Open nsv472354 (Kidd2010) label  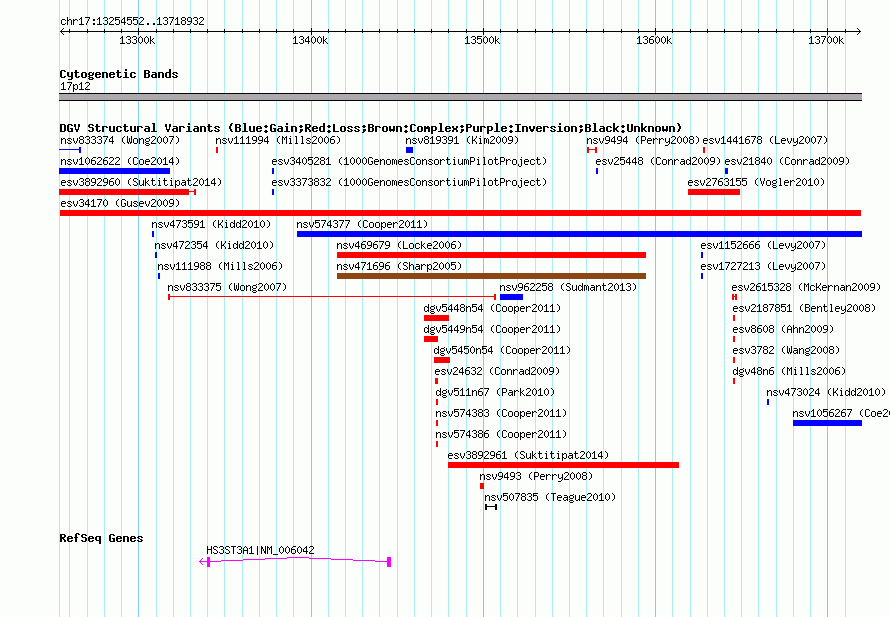[214, 245]
